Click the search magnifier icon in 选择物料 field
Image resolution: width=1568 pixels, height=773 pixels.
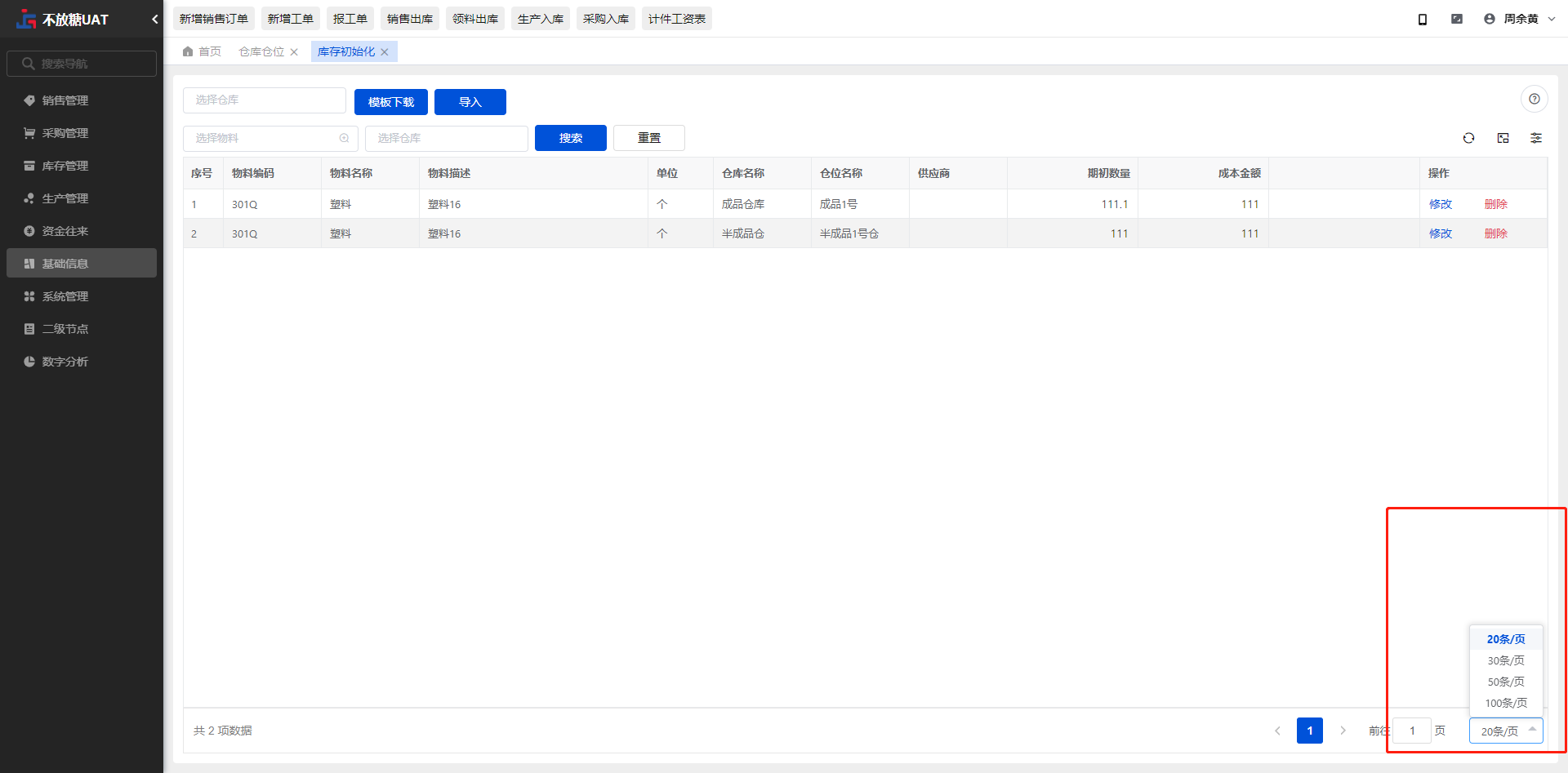coord(345,138)
